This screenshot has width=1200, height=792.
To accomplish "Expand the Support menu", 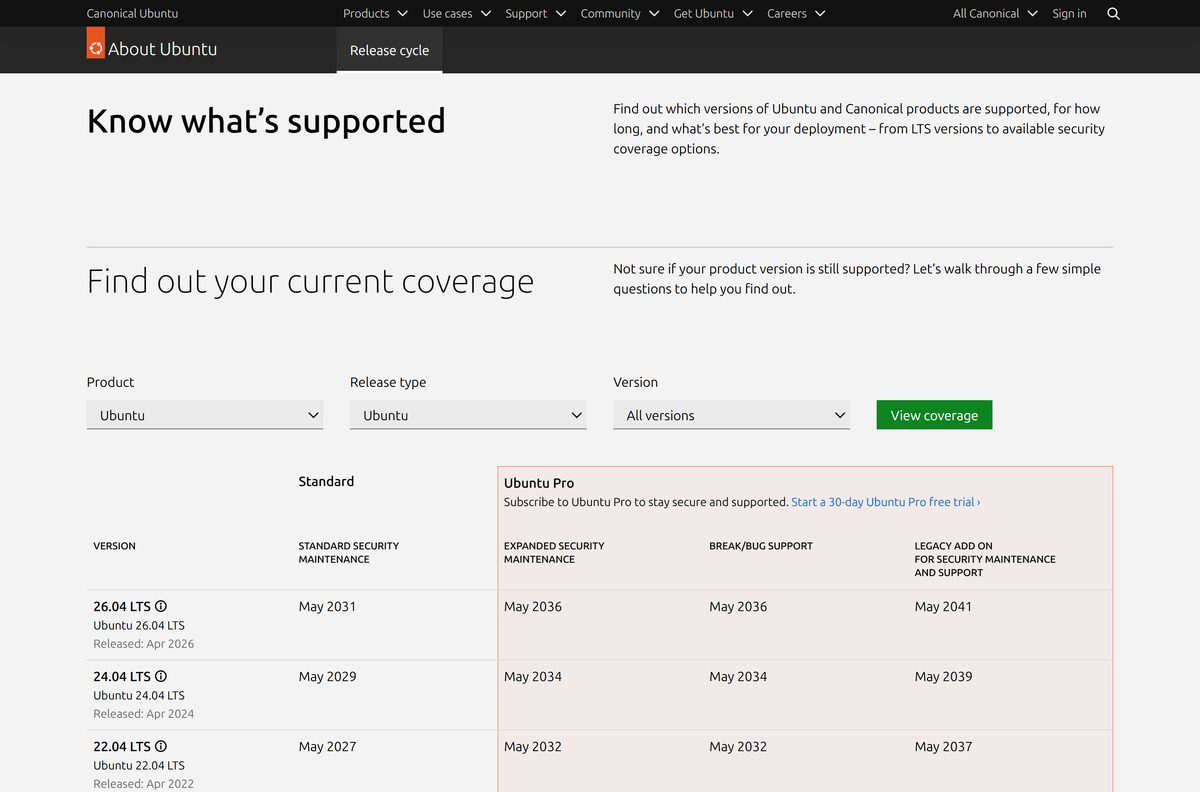I will (x=536, y=13).
